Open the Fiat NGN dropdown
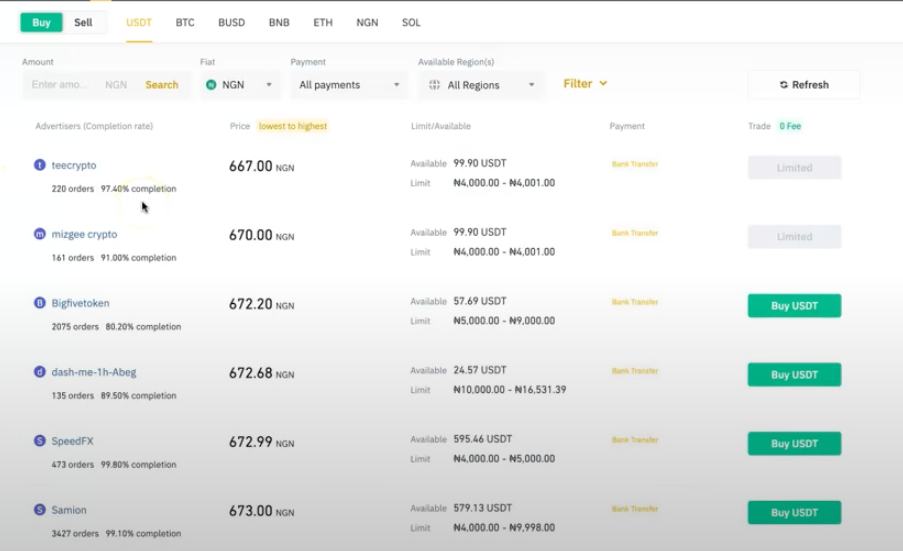 (241, 85)
